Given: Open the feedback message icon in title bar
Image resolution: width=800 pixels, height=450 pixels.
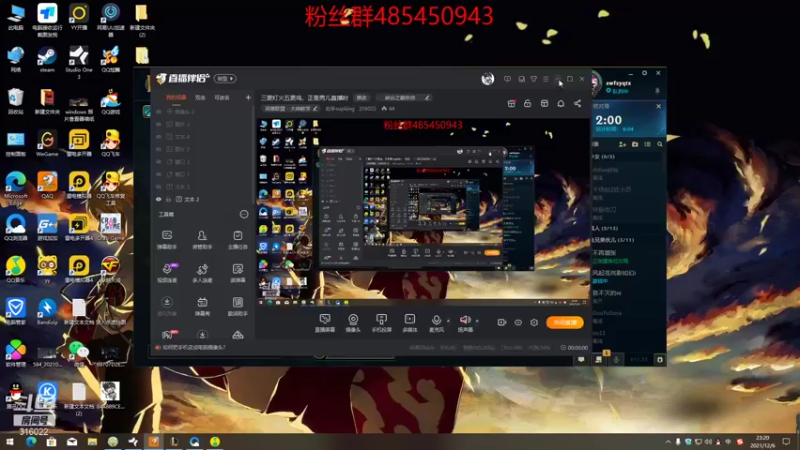Looking at the screenshot, I should tap(507, 79).
